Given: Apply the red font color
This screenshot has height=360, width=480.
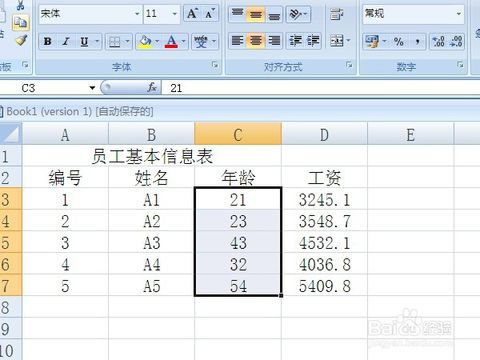Looking at the screenshot, I should pos(171,41).
